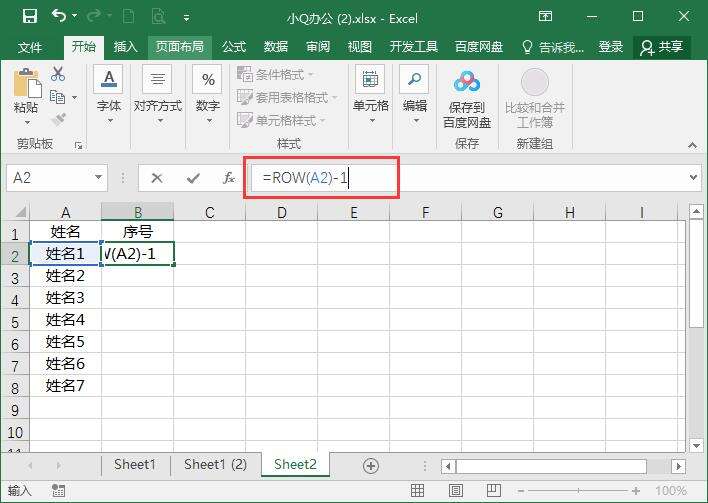Click the 登录 sign-in link
708x503 pixels.
(x=610, y=47)
